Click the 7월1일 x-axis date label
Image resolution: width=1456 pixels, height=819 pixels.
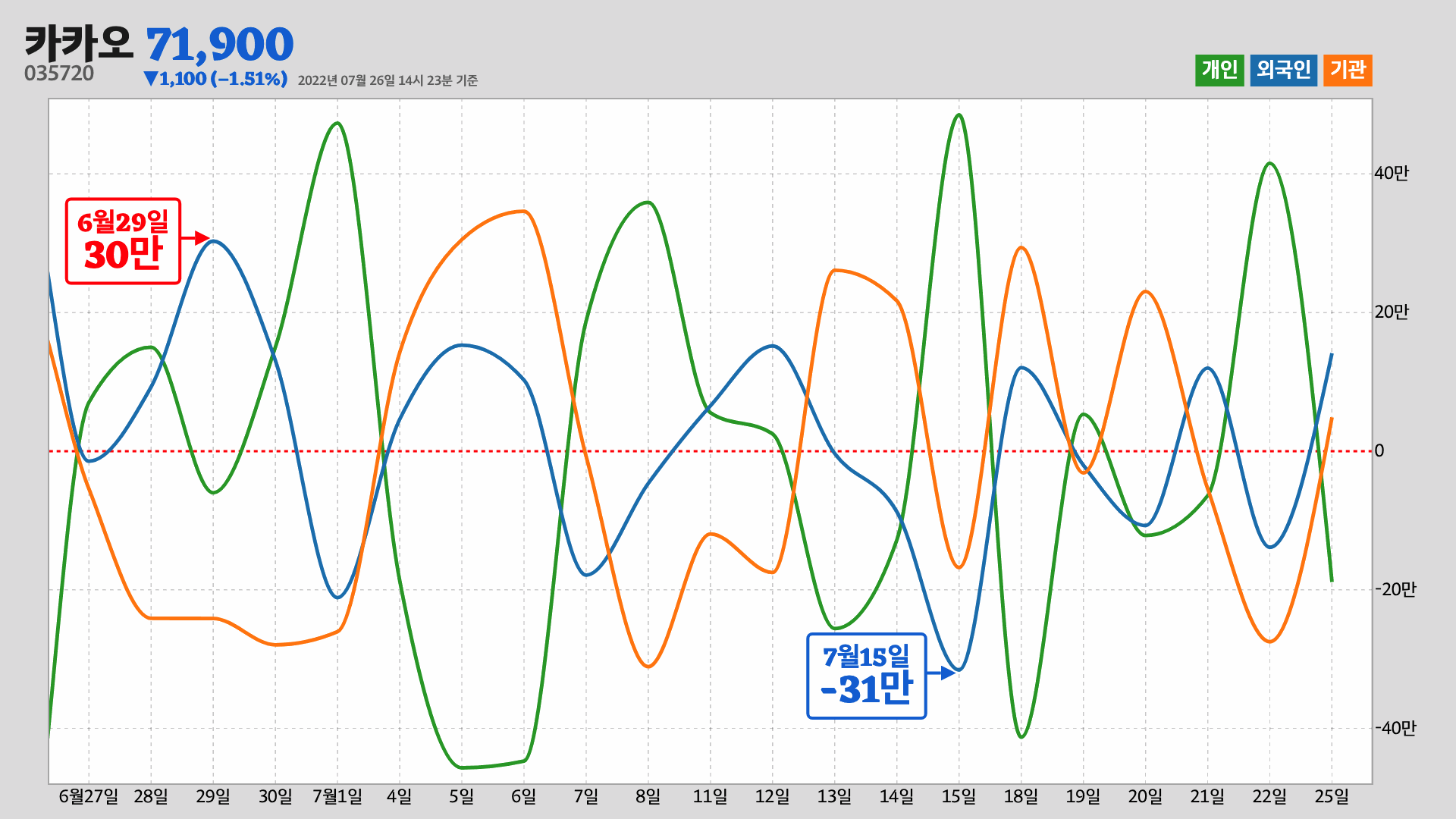point(337,797)
